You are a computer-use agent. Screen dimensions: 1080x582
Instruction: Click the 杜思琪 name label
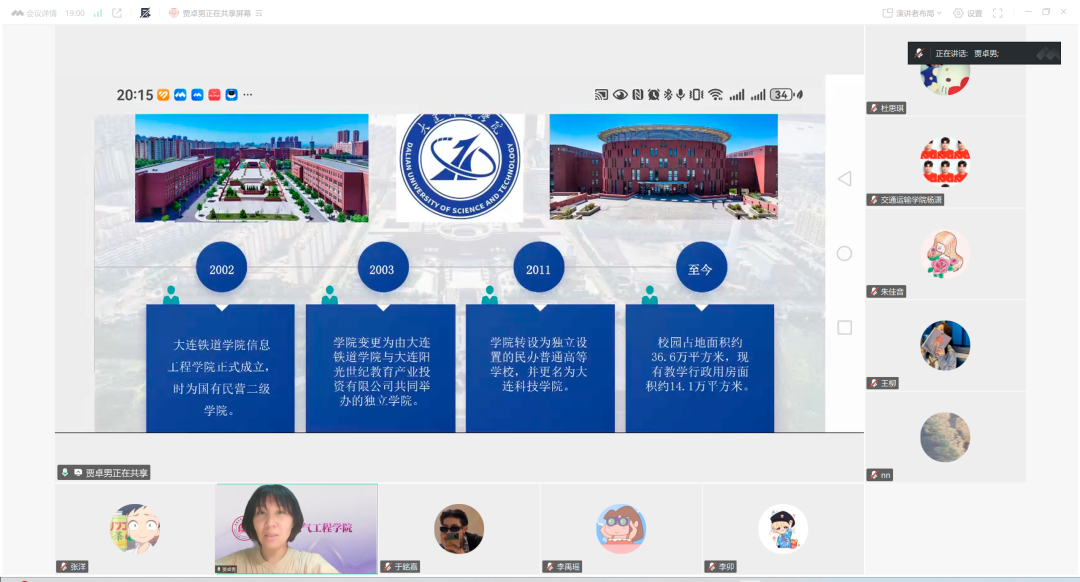[x=886, y=108]
